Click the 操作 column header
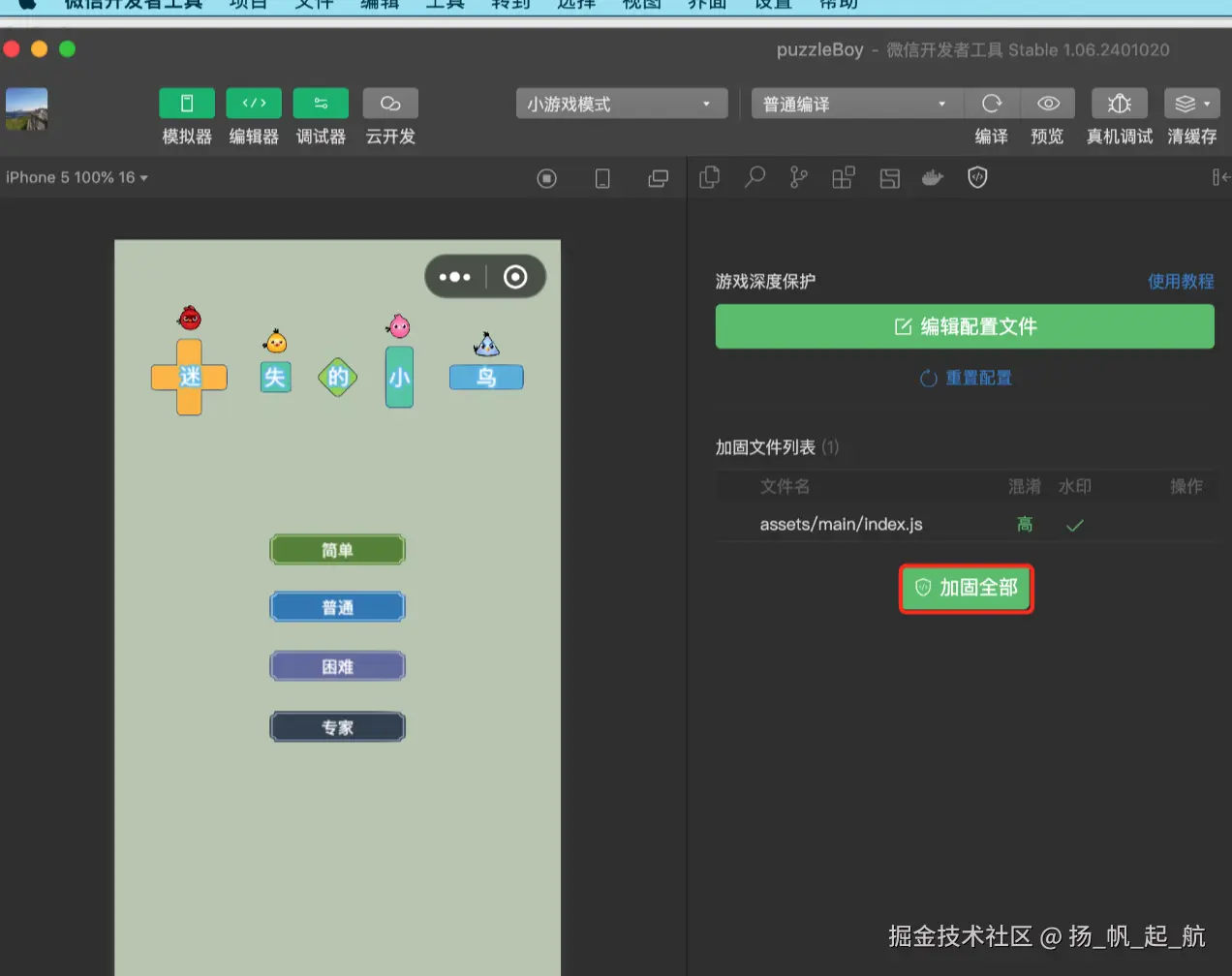1232x976 pixels. [1186, 486]
